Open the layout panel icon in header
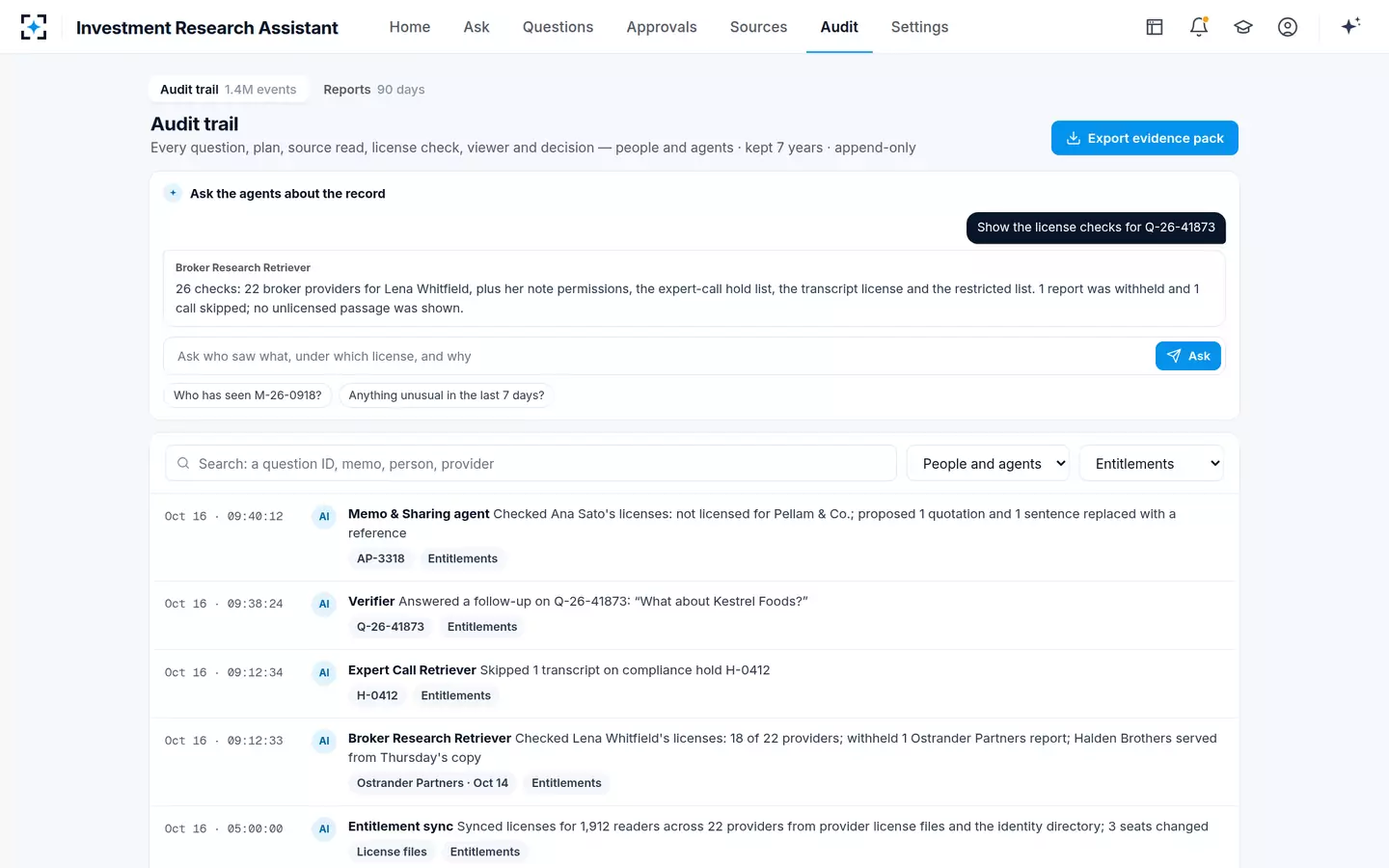The image size is (1389, 868). (1155, 27)
